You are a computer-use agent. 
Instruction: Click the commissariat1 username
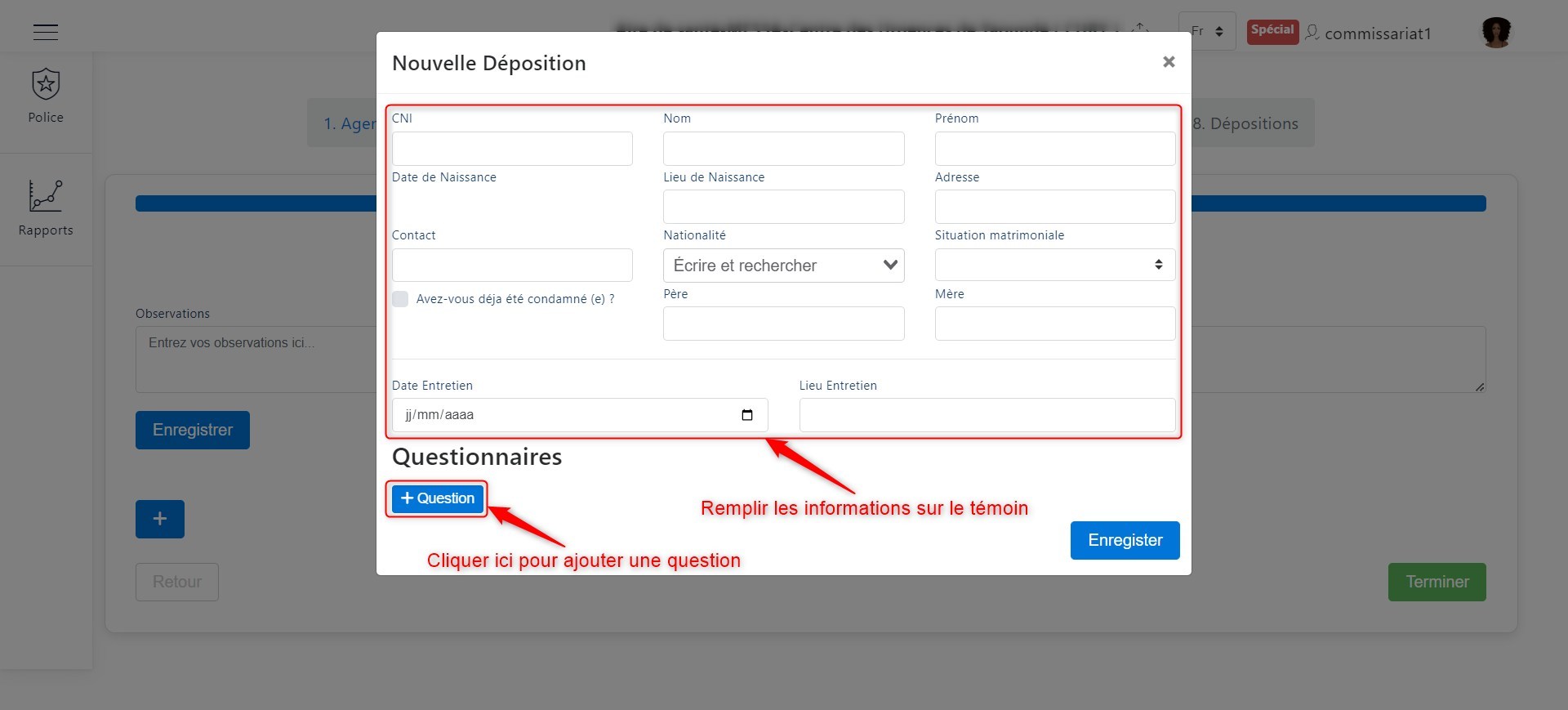tap(1378, 33)
